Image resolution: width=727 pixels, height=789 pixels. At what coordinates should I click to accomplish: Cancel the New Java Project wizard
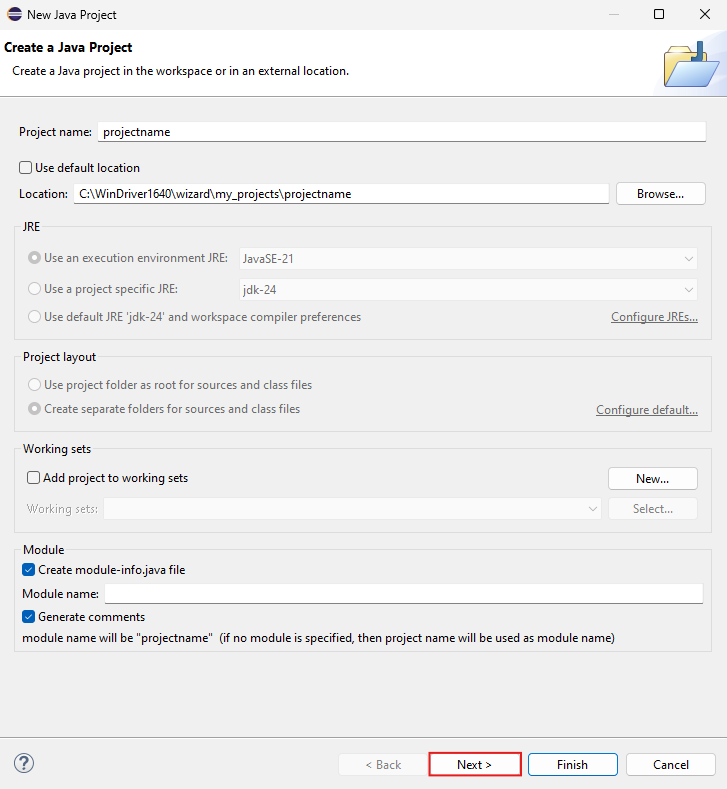670,765
